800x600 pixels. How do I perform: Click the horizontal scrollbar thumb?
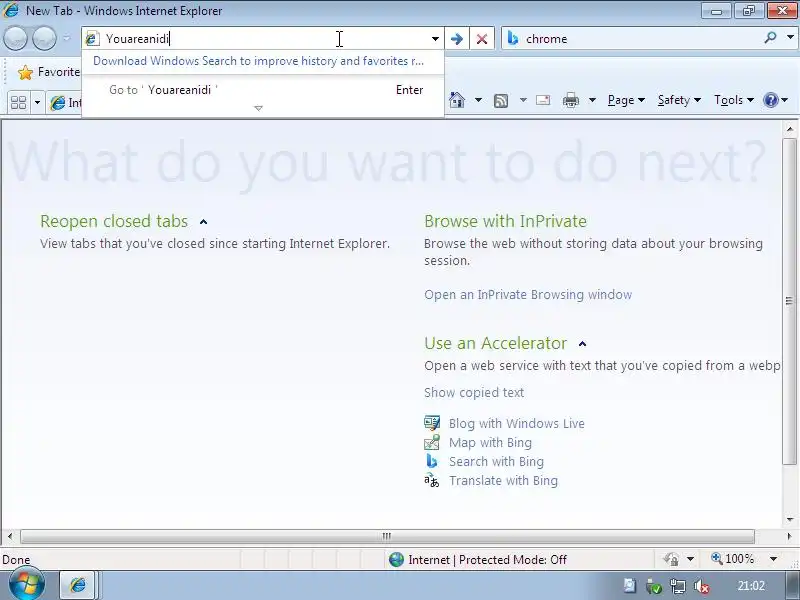point(387,536)
